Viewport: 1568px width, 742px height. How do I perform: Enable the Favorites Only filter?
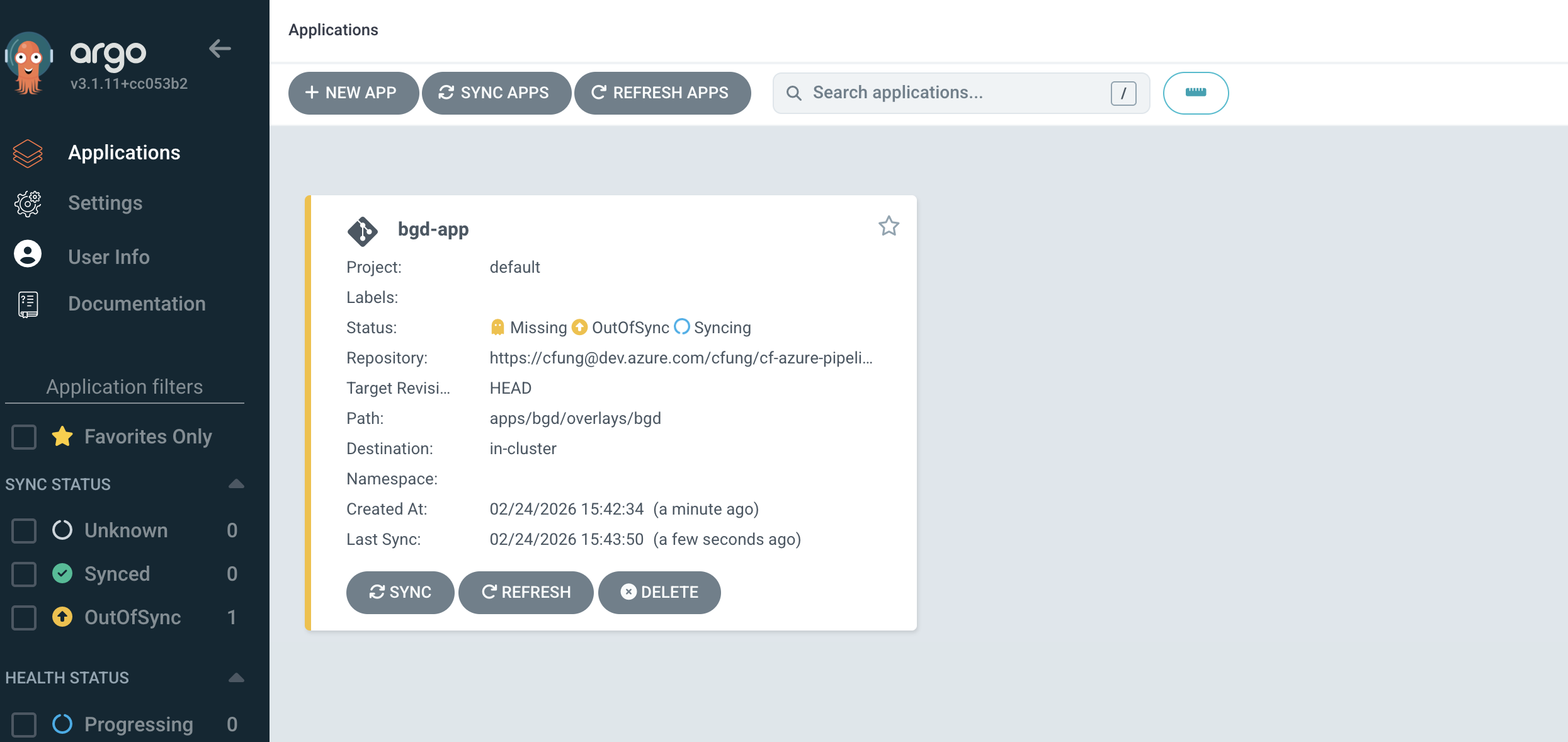coord(24,437)
